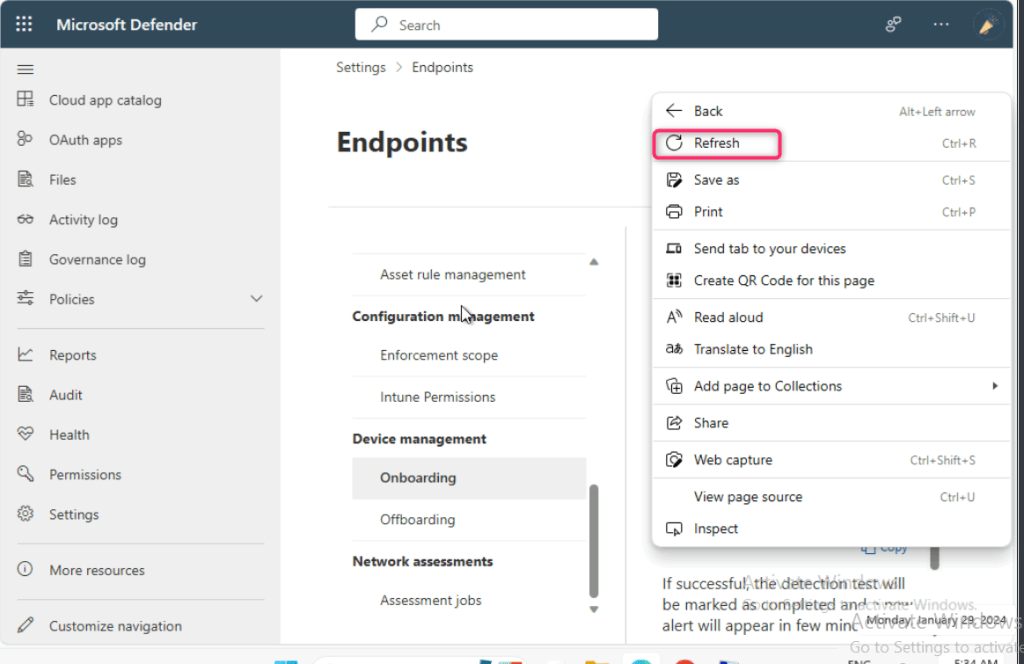The height and width of the screenshot is (664, 1024).
Task: Click Settings breadcrumb link
Action: coord(360,67)
